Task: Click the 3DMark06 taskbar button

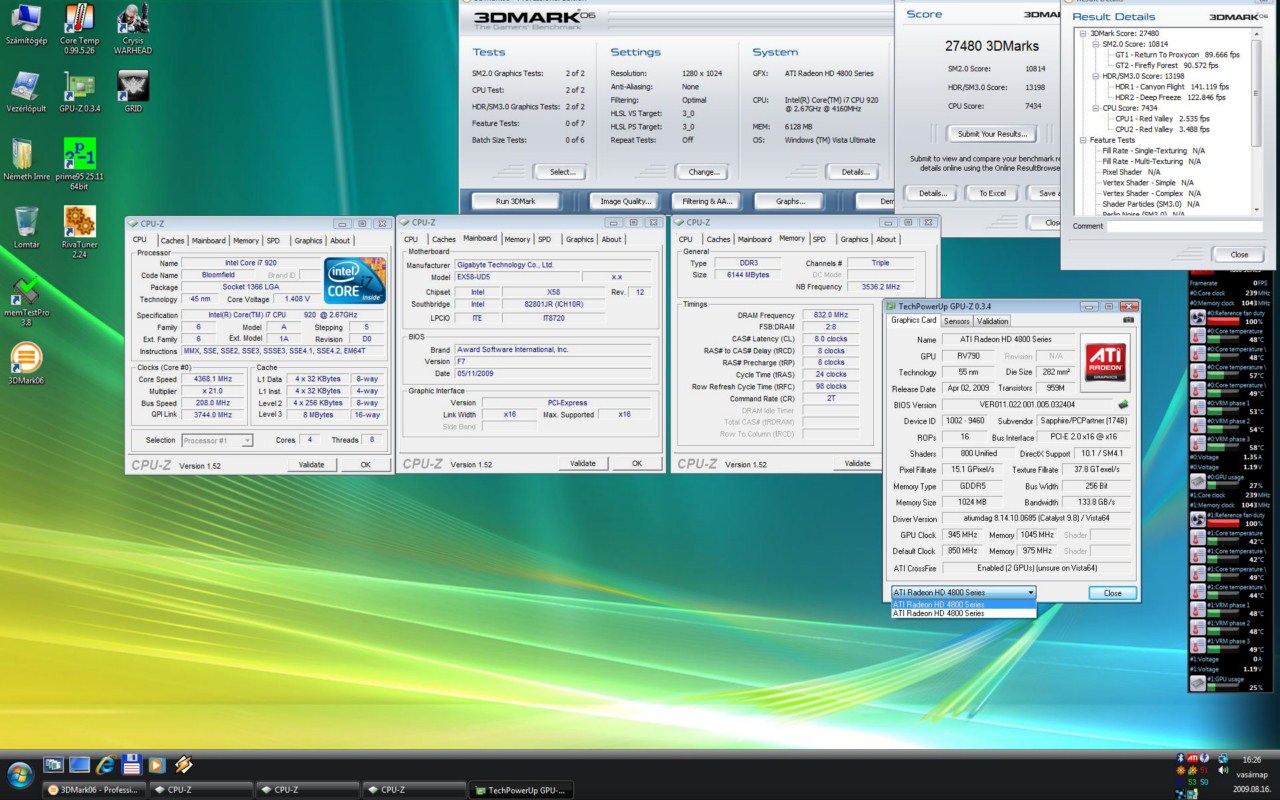Action: click(x=95, y=790)
